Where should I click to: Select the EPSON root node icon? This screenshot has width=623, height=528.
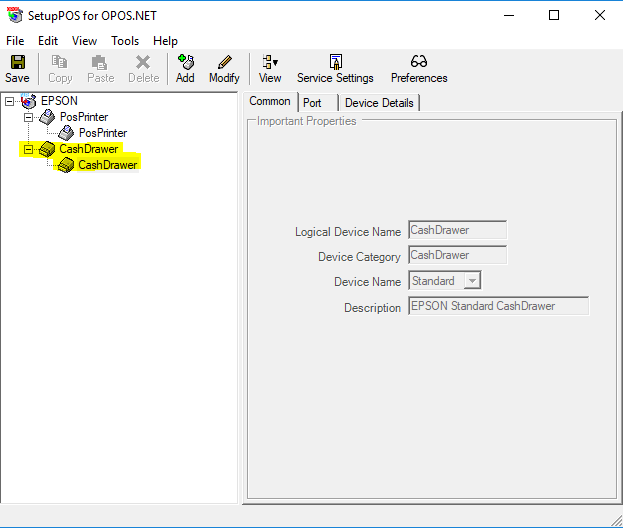(x=28, y=101)
